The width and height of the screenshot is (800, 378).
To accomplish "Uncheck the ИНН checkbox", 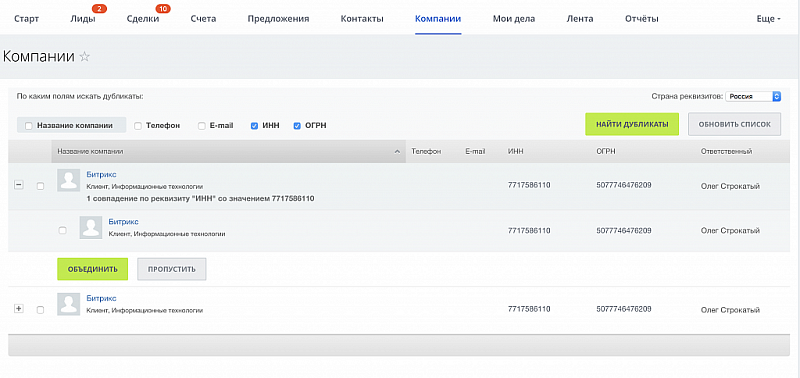I will pyautogui.click(x=254, y=125).
